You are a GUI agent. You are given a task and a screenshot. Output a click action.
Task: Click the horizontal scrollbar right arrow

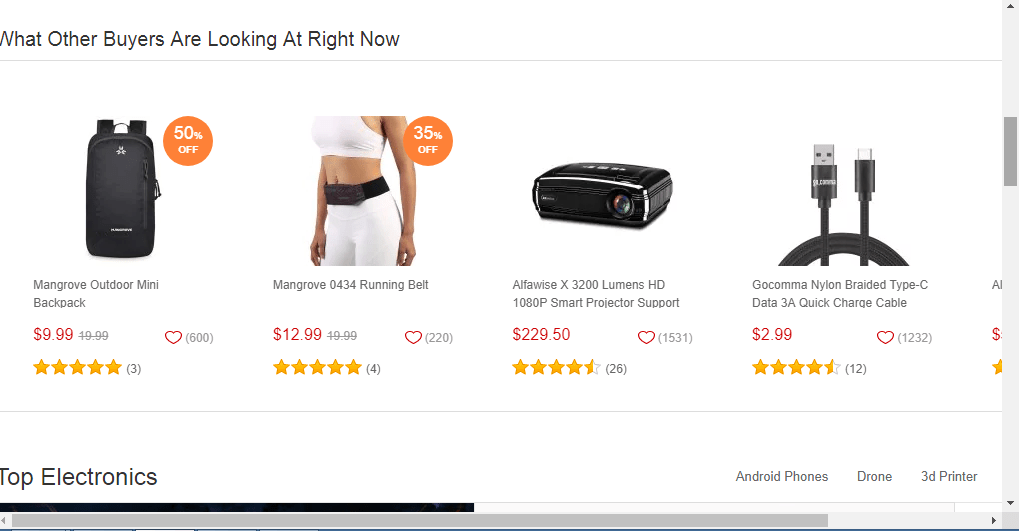click(994, 521)
